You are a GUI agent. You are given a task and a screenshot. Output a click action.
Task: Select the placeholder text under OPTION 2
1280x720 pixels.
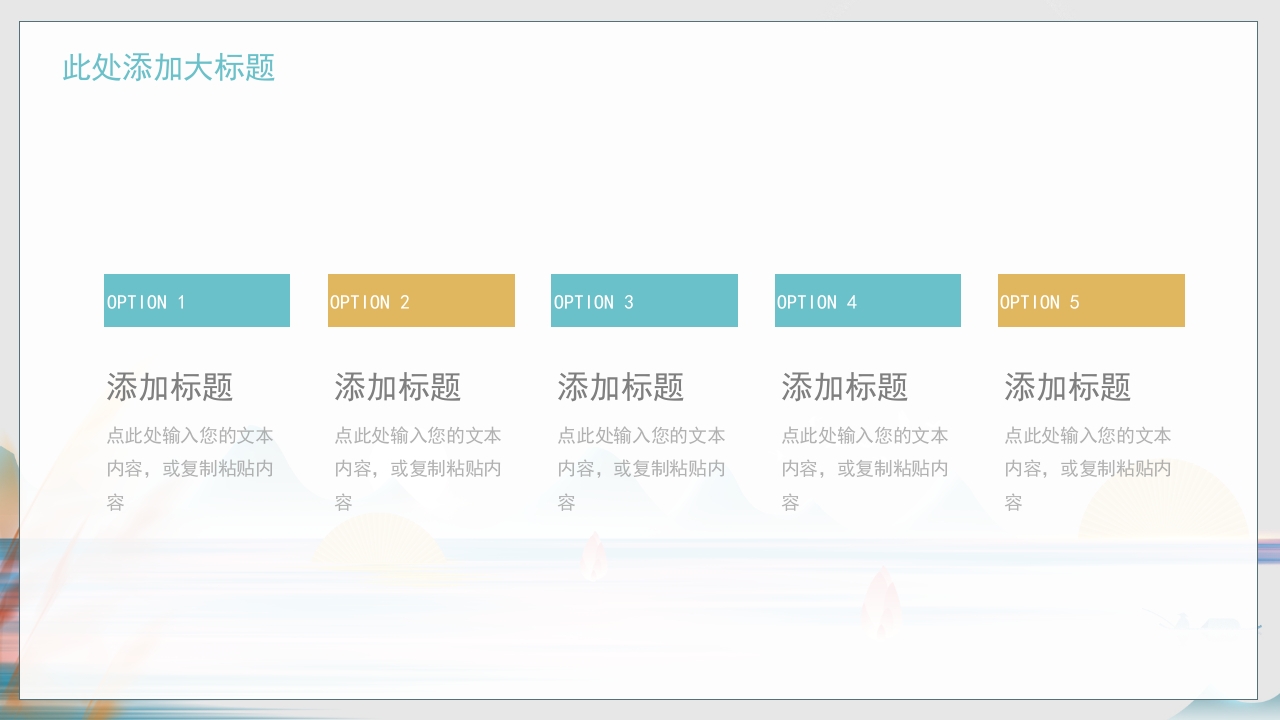415,468
